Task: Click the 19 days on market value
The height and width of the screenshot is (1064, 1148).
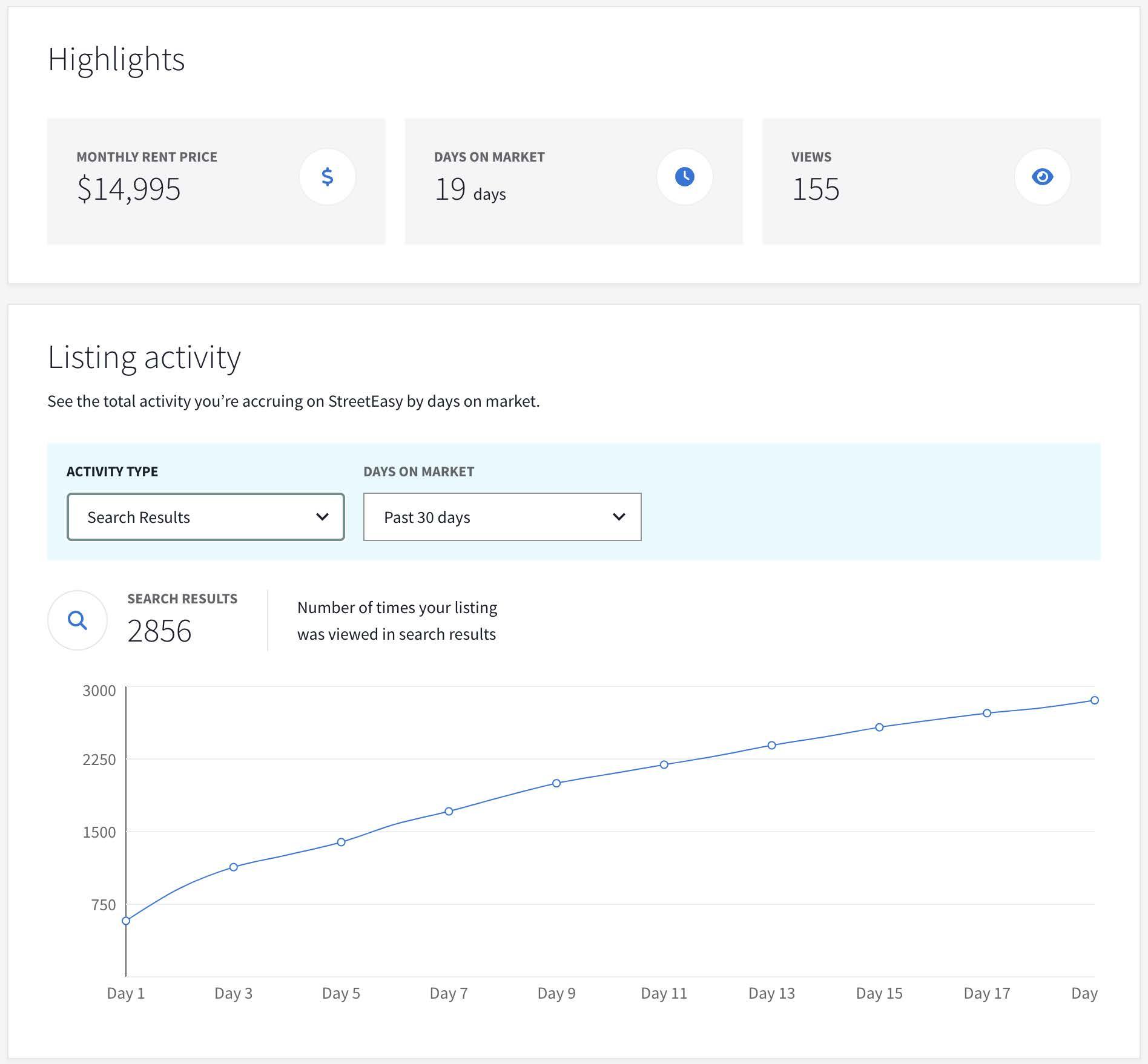Action: point(470,189)
